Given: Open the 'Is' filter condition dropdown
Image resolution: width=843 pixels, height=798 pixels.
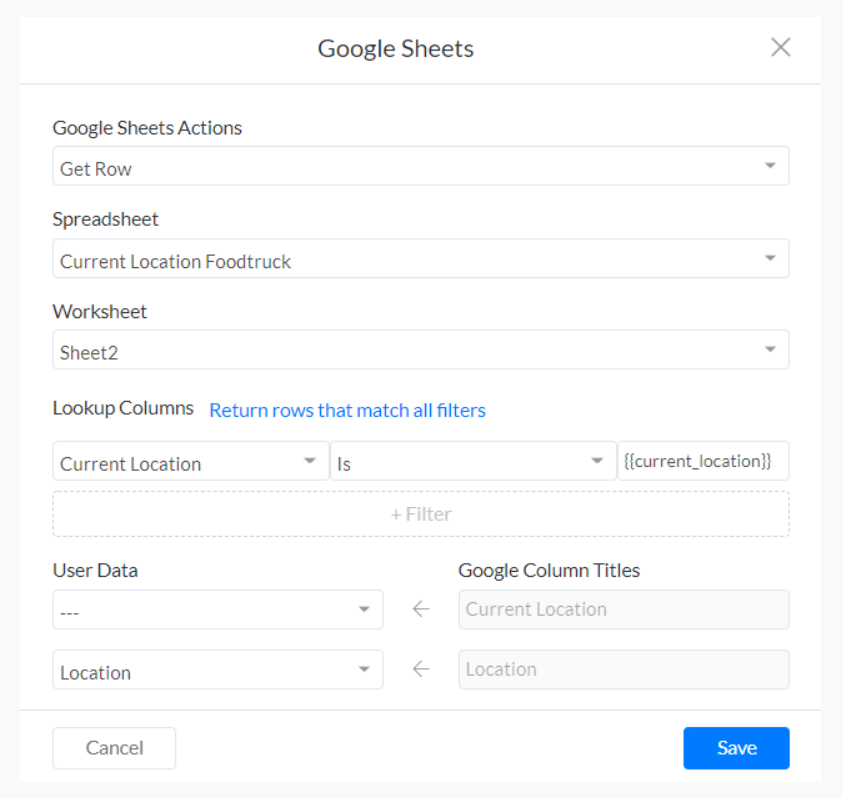Looking at the screenshot, I should (472, 462).
